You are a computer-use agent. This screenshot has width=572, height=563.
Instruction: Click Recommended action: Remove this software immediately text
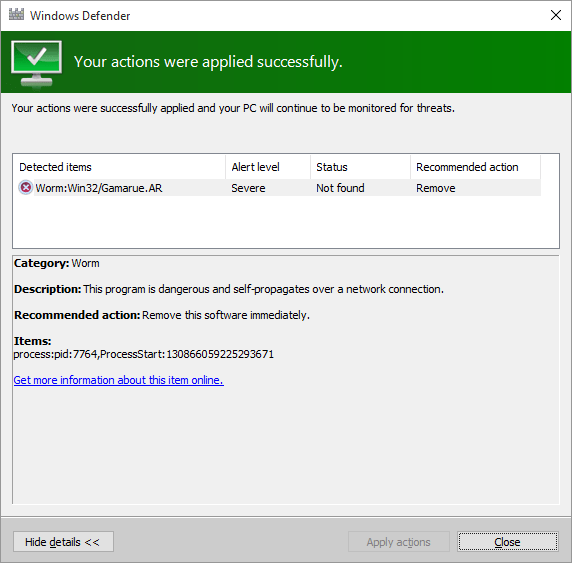click(x=162, y=315)
